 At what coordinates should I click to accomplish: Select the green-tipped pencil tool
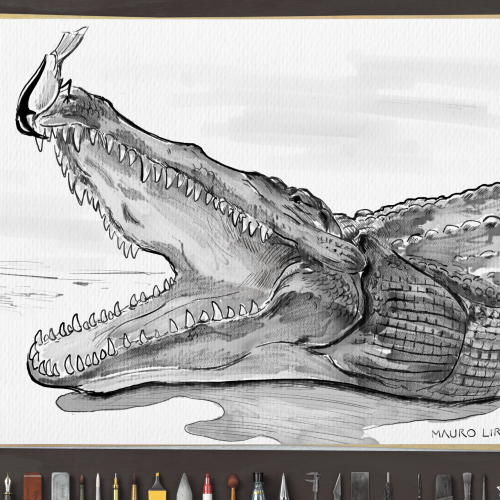[82, 487]
